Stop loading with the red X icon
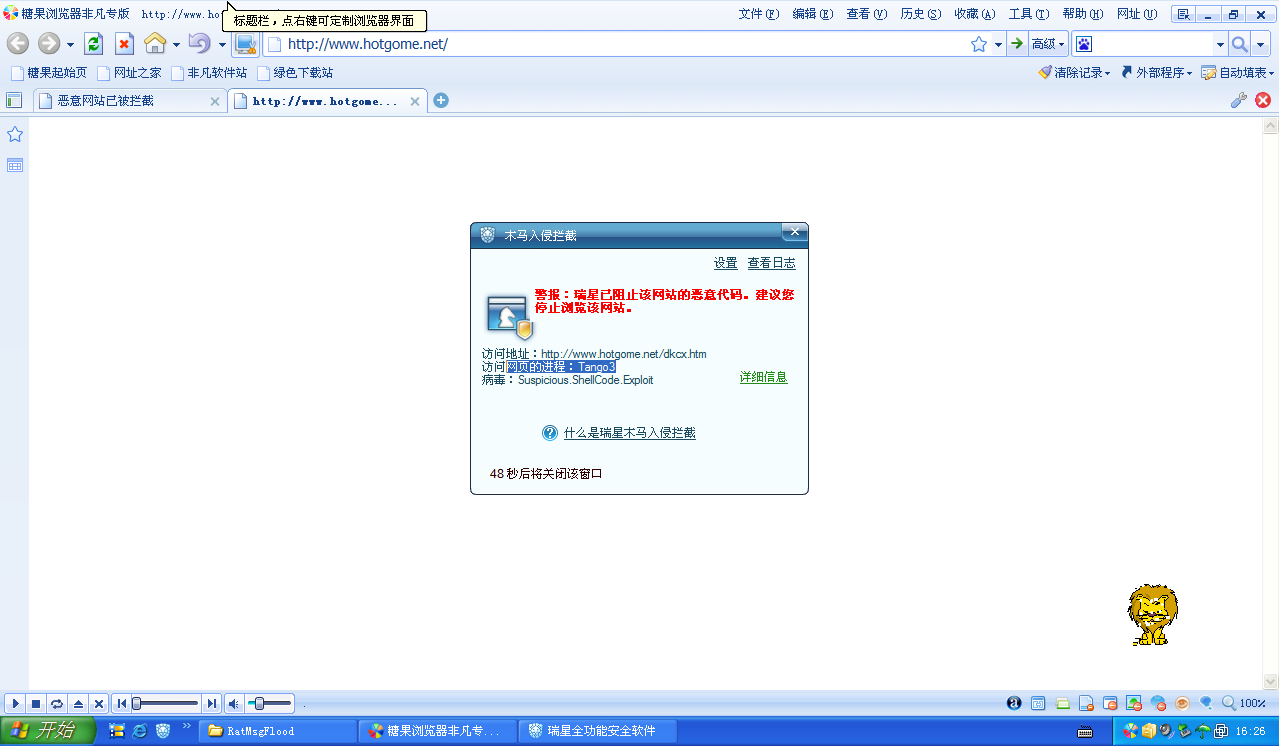 (124, 44)
